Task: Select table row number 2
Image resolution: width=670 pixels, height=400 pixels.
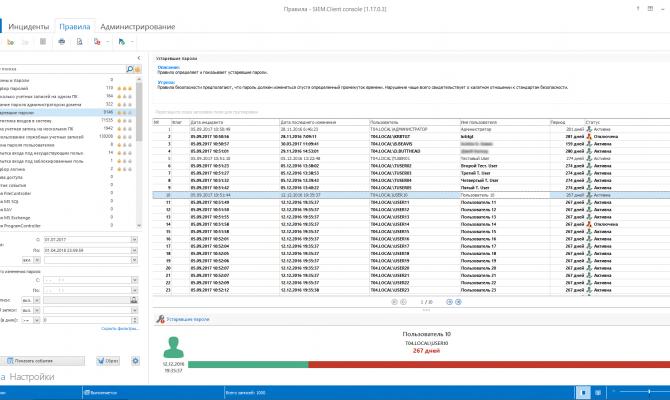Action: (411, 137)
